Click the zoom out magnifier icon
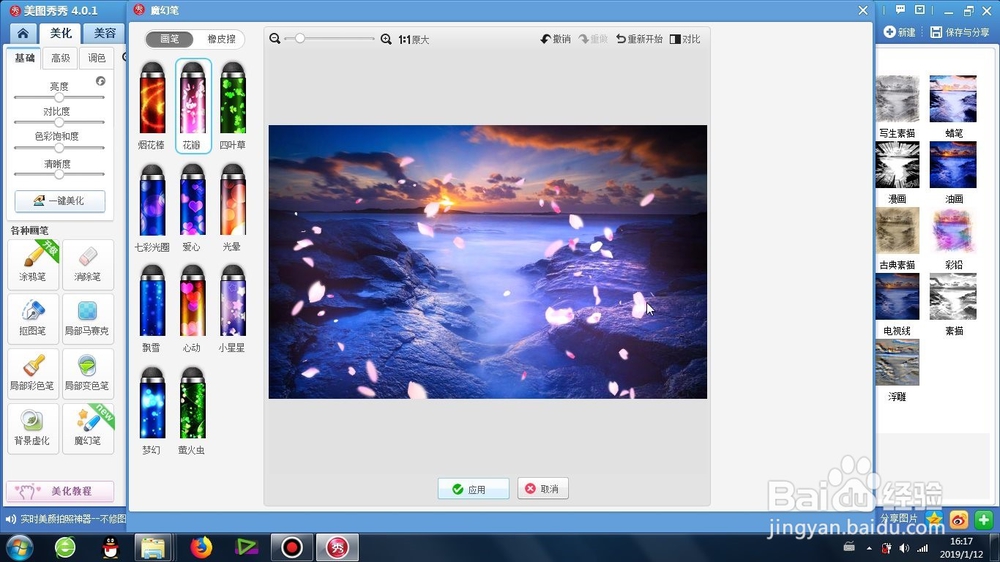 275,39
